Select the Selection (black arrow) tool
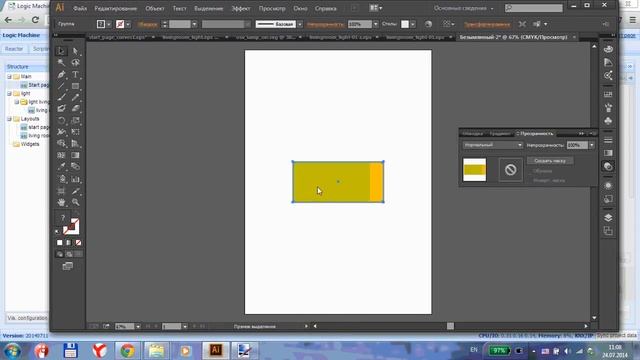Viewport: 640px width, 360px height. [x=61, y=51]
